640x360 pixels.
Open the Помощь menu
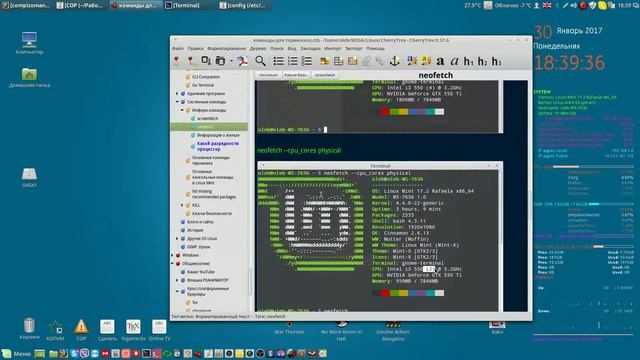point(375,48)
